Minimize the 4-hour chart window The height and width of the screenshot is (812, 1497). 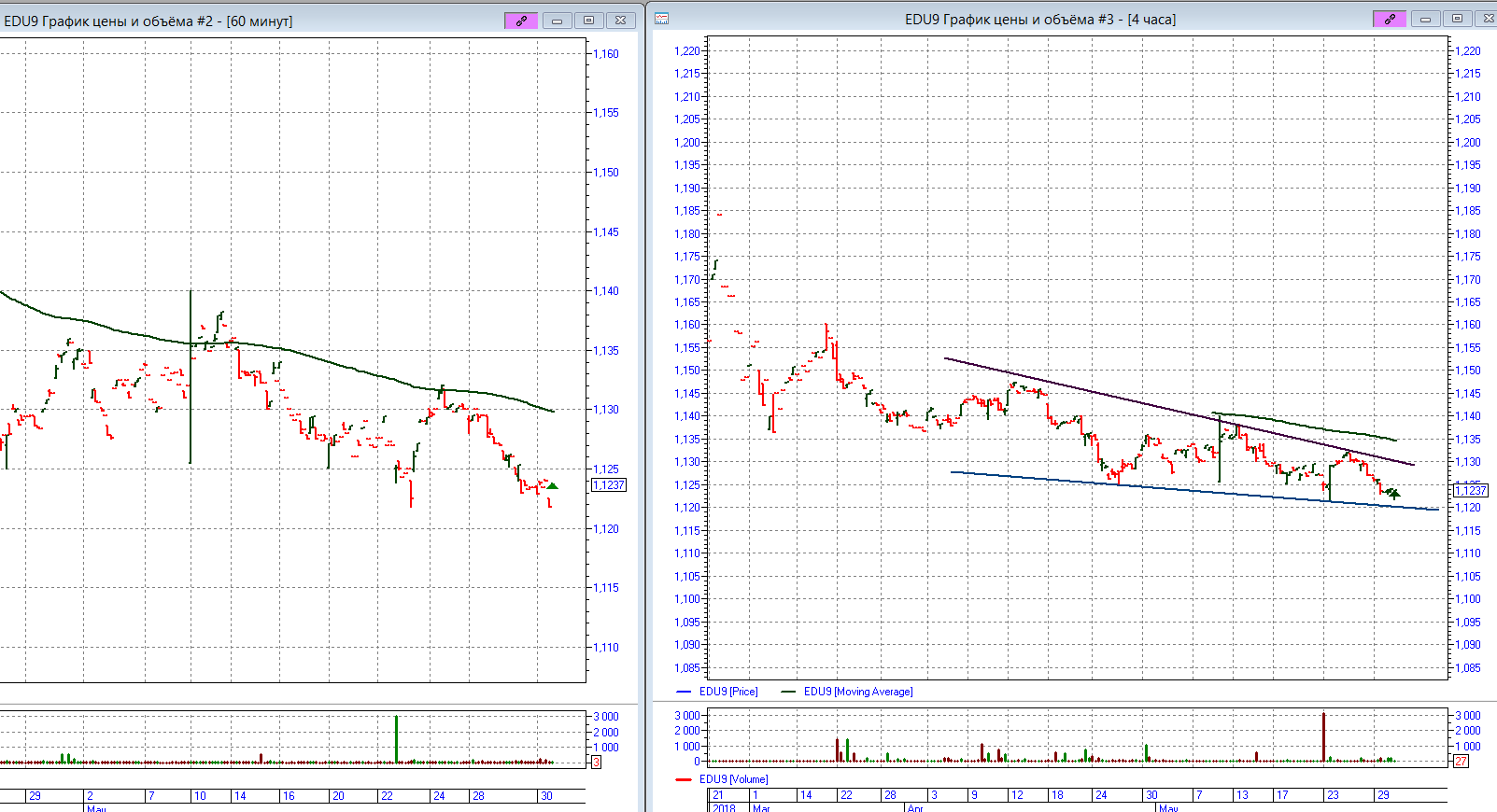1425,19
